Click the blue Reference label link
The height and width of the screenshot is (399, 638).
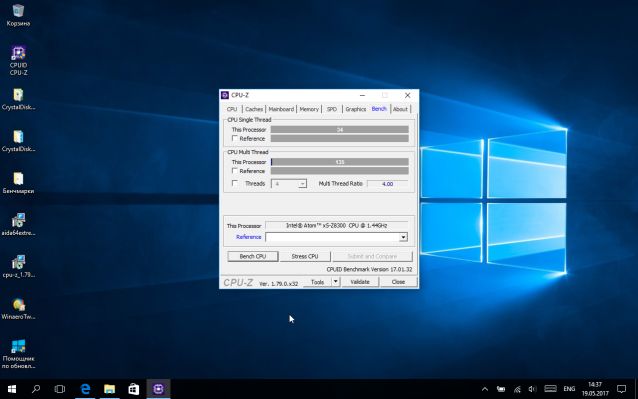249,237
